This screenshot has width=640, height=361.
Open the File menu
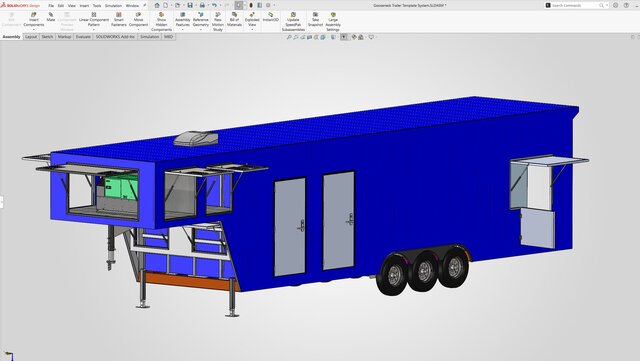(x=51, y=6)
